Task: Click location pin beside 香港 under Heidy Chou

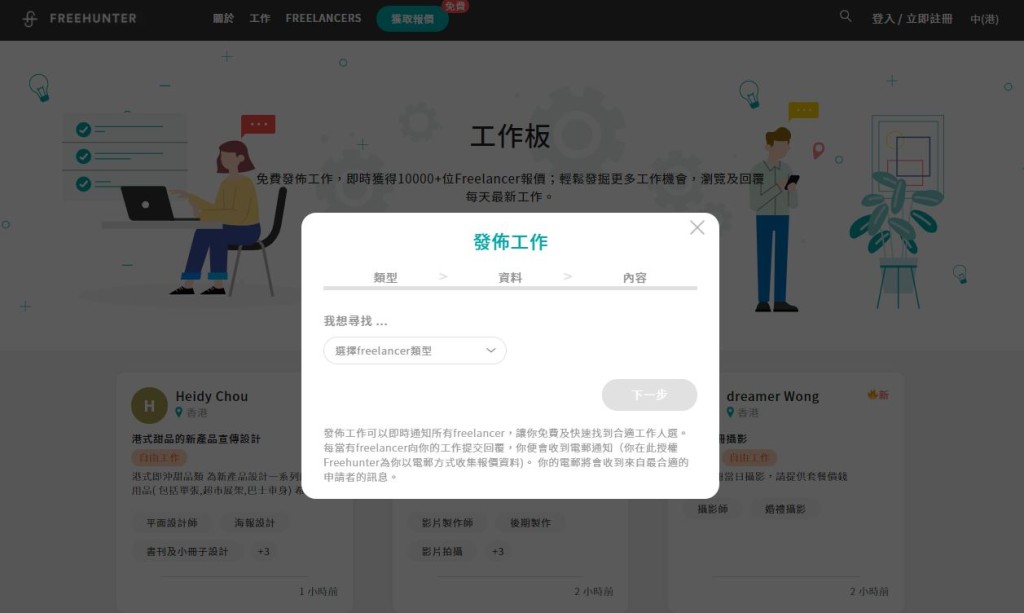Action: [x=180, y=413]
